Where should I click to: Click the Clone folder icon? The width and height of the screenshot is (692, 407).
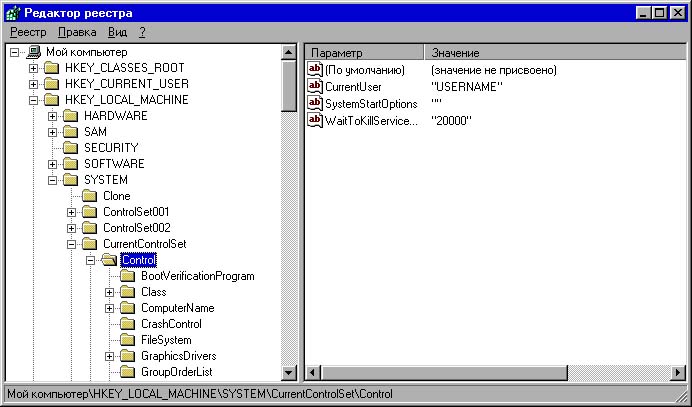coord(90,196)
